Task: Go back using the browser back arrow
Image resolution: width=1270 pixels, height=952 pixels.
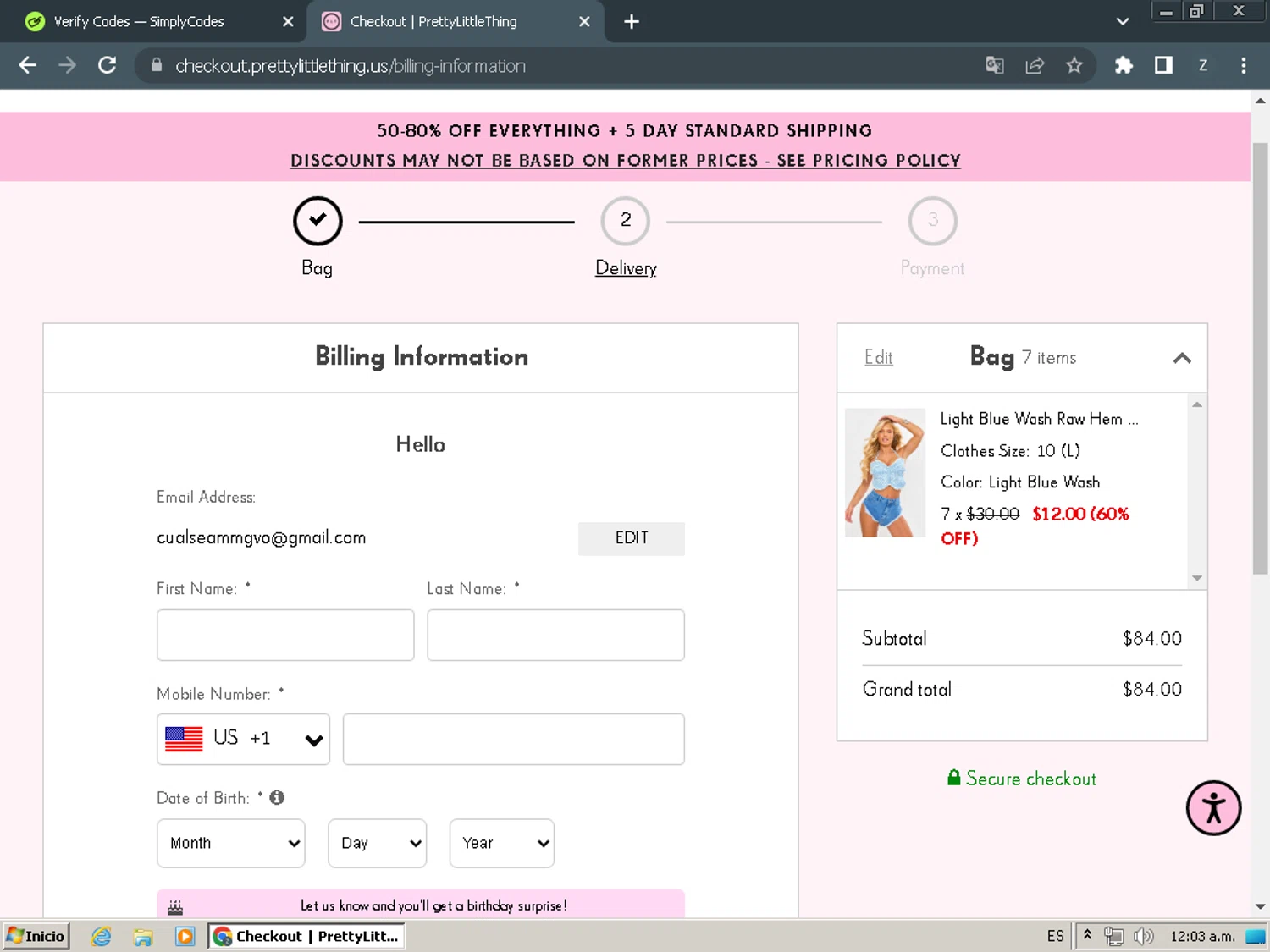Action: point(27,65)
